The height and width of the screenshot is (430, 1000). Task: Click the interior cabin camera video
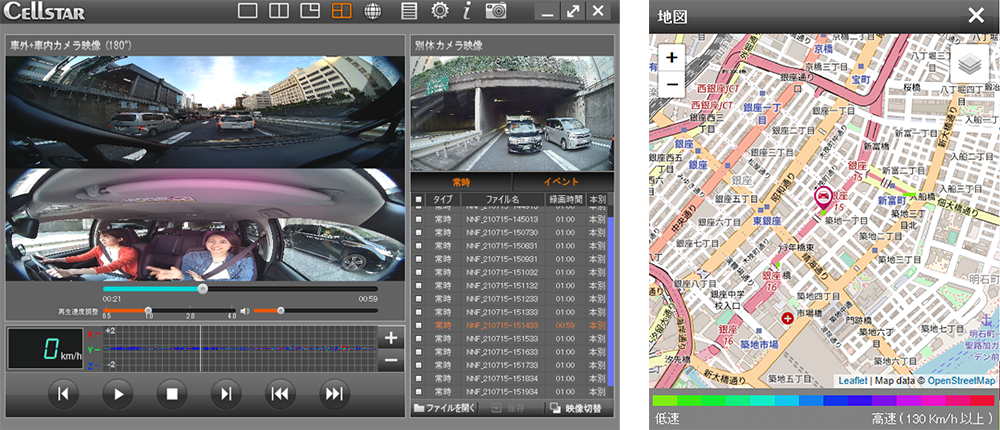pyautogui.click(x=205, y=225)
